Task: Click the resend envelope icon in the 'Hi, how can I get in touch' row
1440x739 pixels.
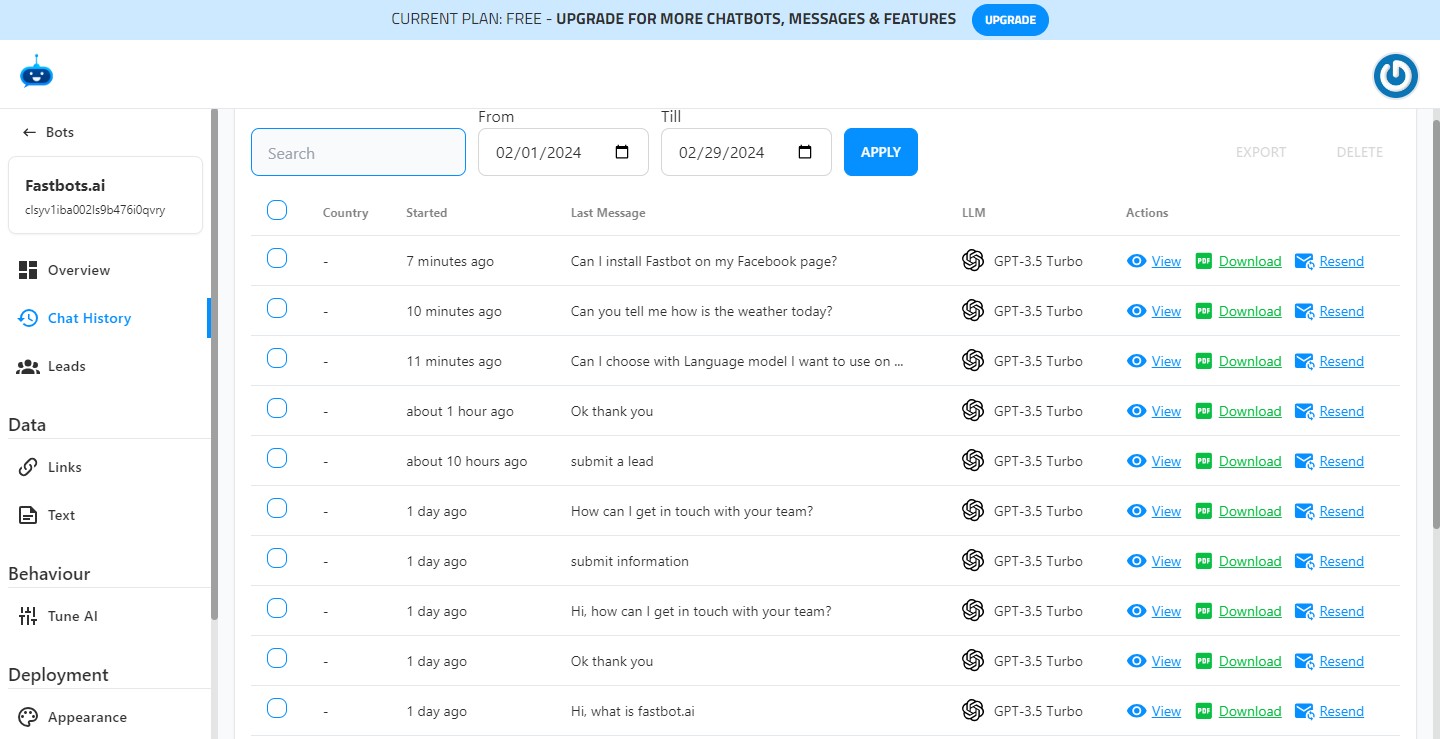Action: 1304,611
